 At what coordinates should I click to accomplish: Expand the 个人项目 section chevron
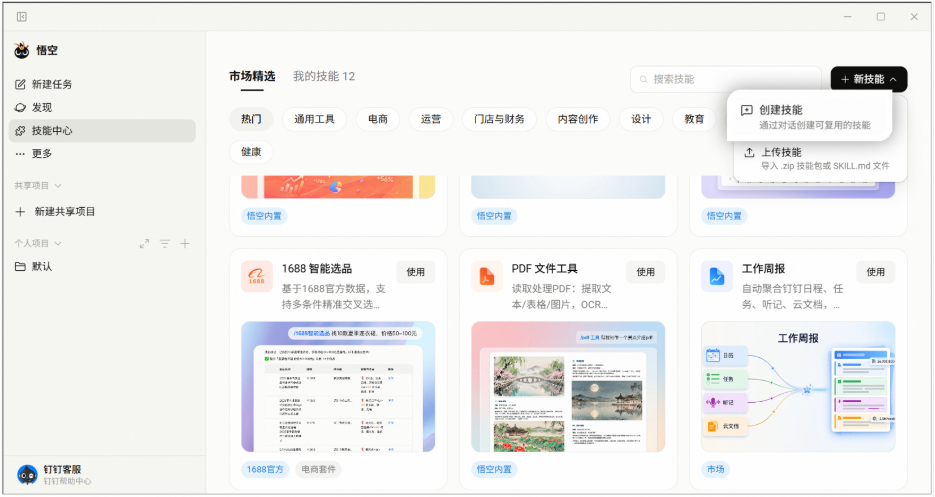tap(58, 243)
